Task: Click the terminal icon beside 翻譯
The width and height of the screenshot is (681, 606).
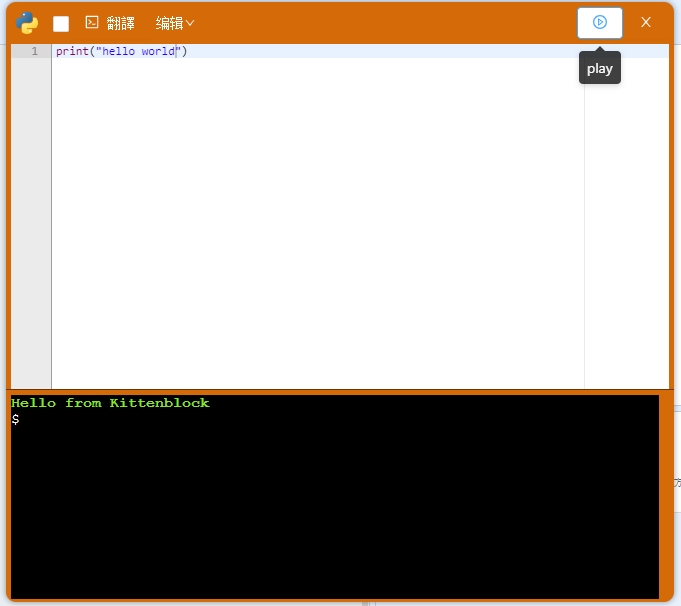Action: coord(92,22)
